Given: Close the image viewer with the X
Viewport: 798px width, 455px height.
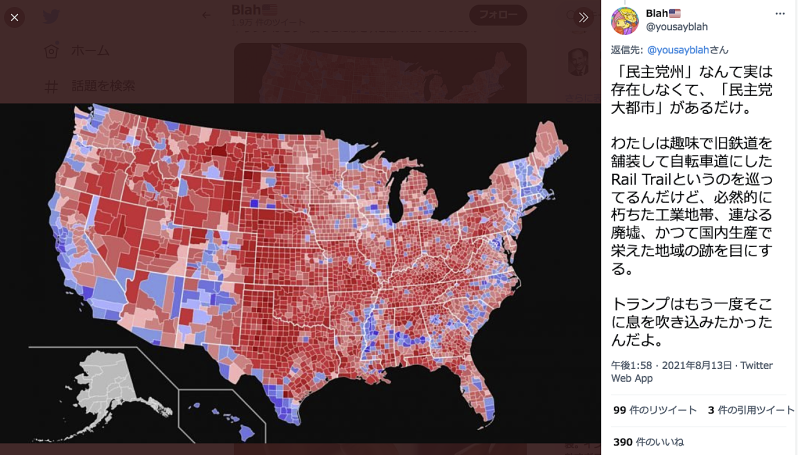Looking at the screenshot, I should click(x=14, y=17).
